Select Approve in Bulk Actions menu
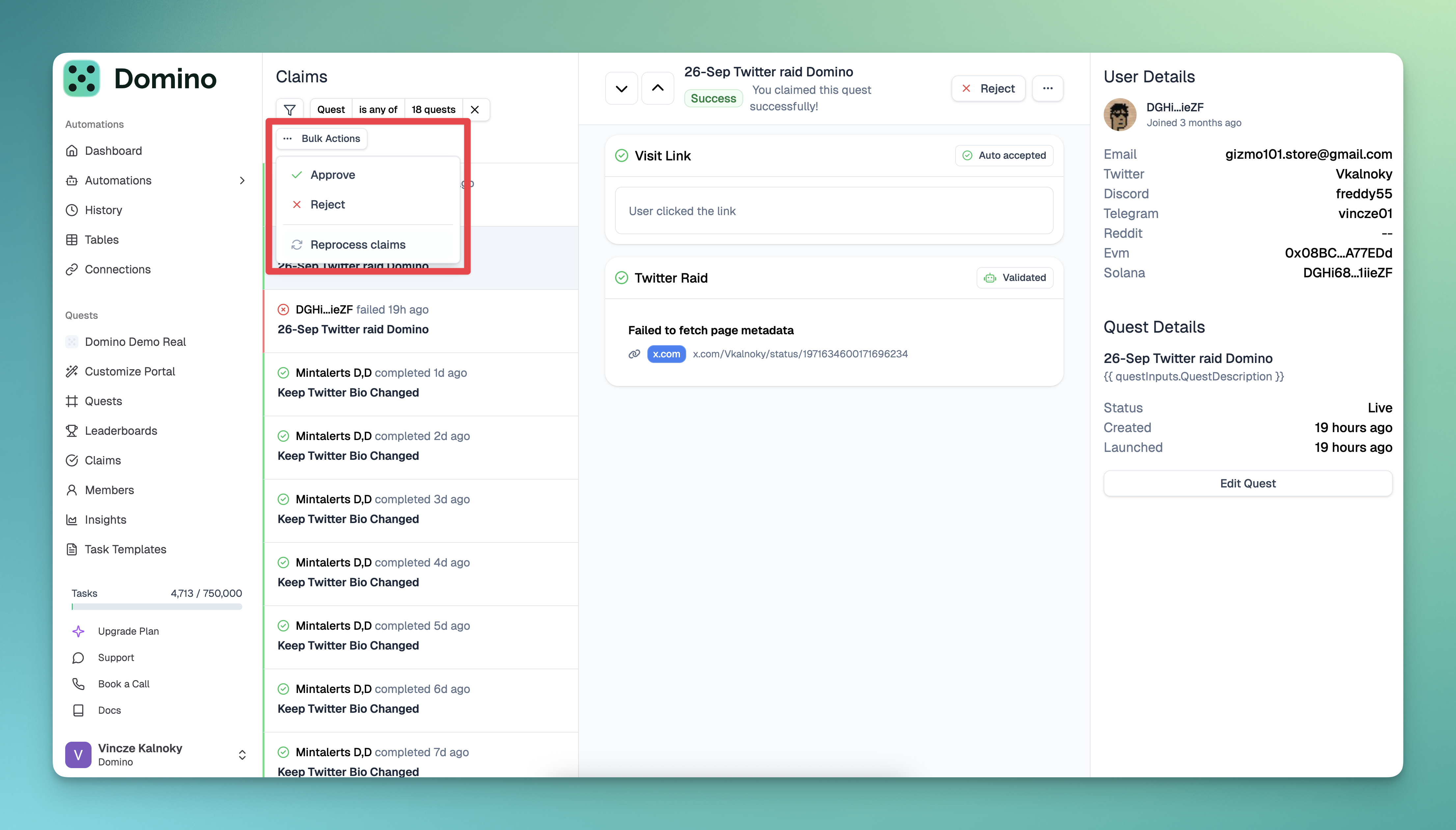Image resolution: width=1456 pixels, height=830 pixels. click(332, 175)
